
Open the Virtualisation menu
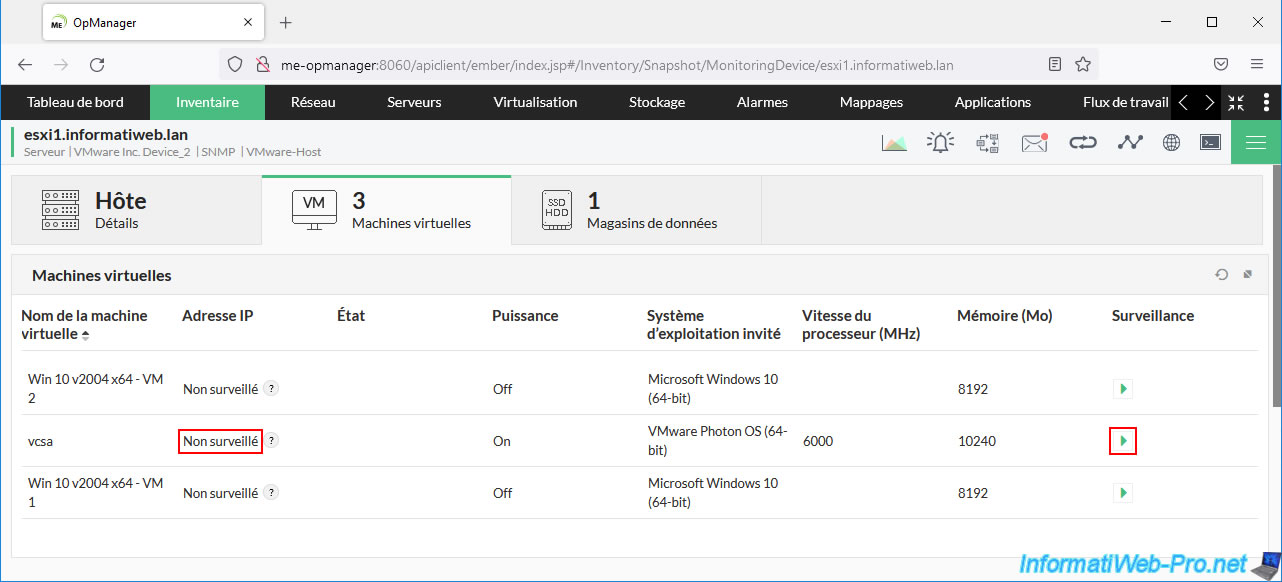[535, 102]
